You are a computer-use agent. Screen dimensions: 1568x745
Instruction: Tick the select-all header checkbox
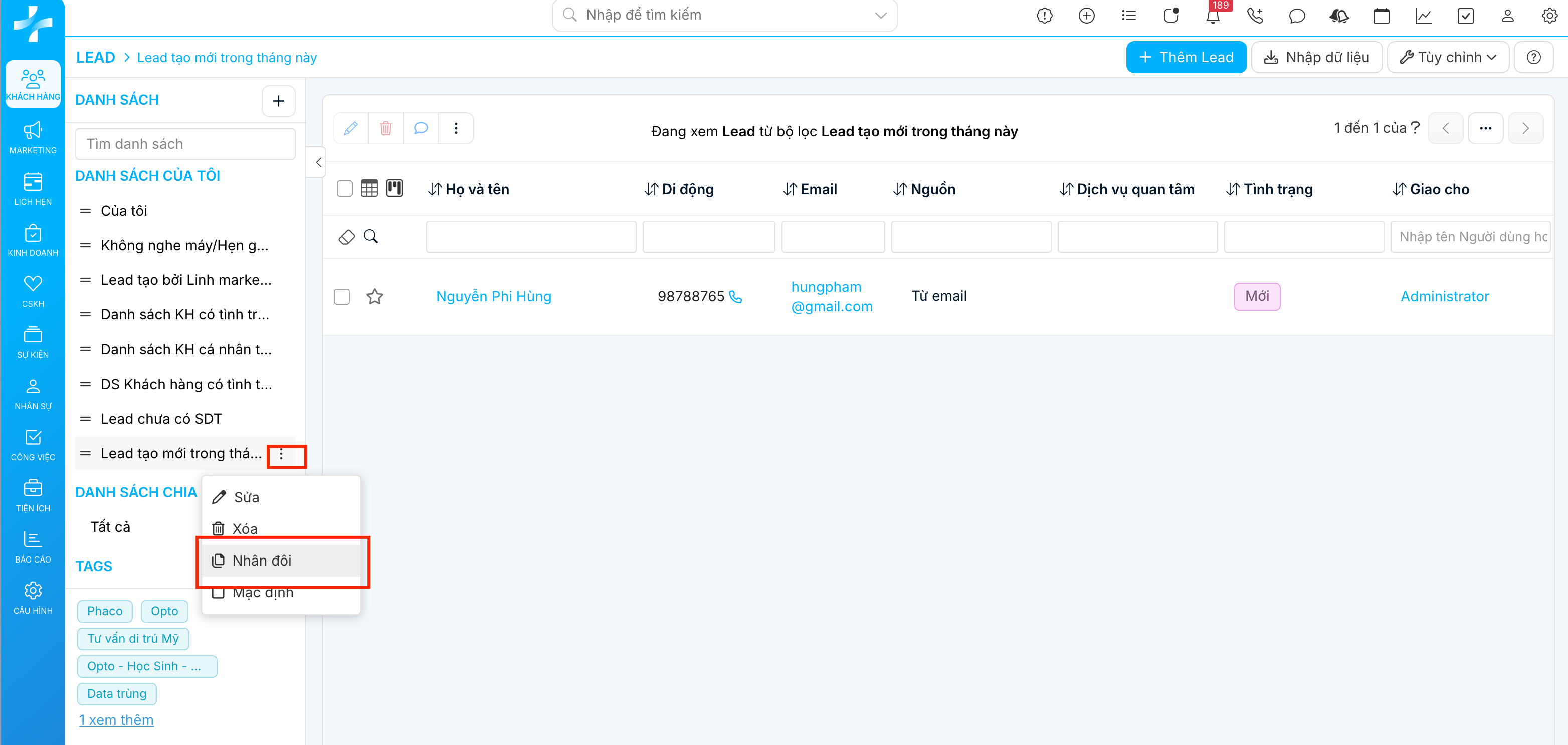[344, 189]
